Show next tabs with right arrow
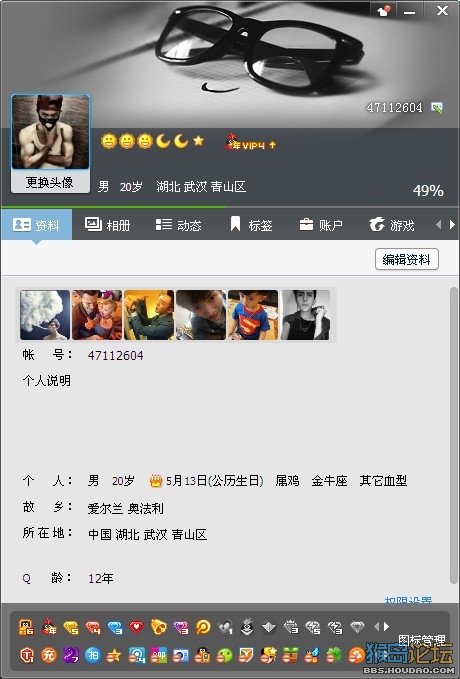The height and width of the screenshot is (679, 460). 452,224
